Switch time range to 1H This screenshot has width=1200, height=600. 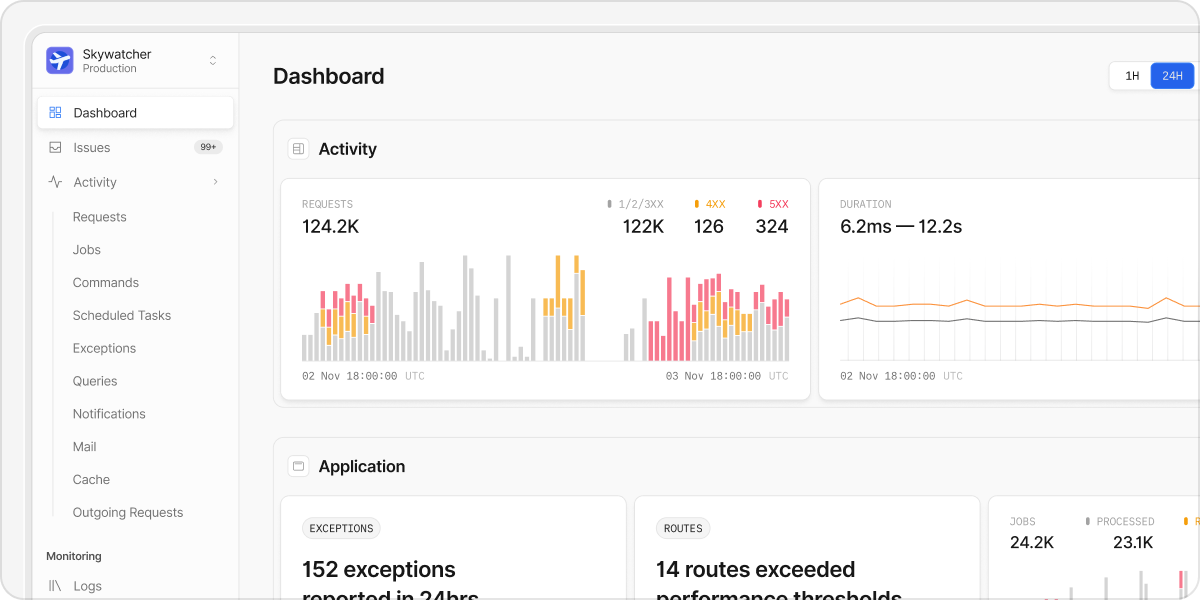(x=1132, y=76)
